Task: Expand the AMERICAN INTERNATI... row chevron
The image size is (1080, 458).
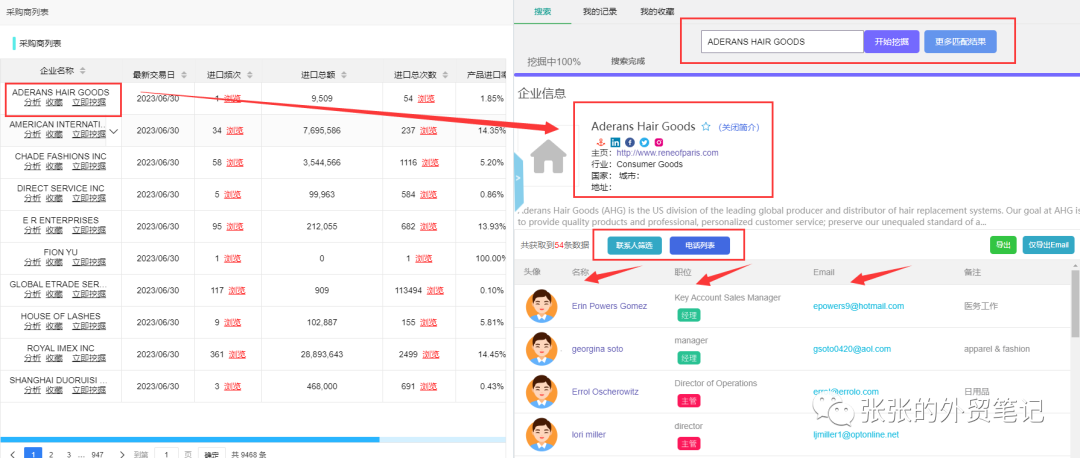Action: click(x=114, y=131)
